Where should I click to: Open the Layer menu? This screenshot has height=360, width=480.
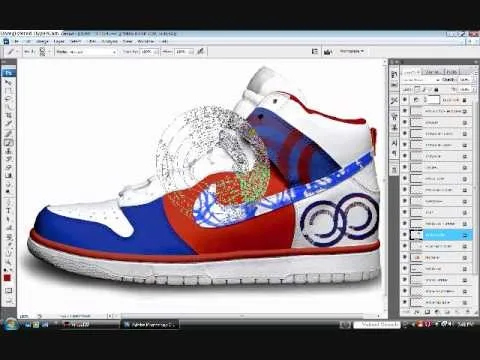pos(59,41)
